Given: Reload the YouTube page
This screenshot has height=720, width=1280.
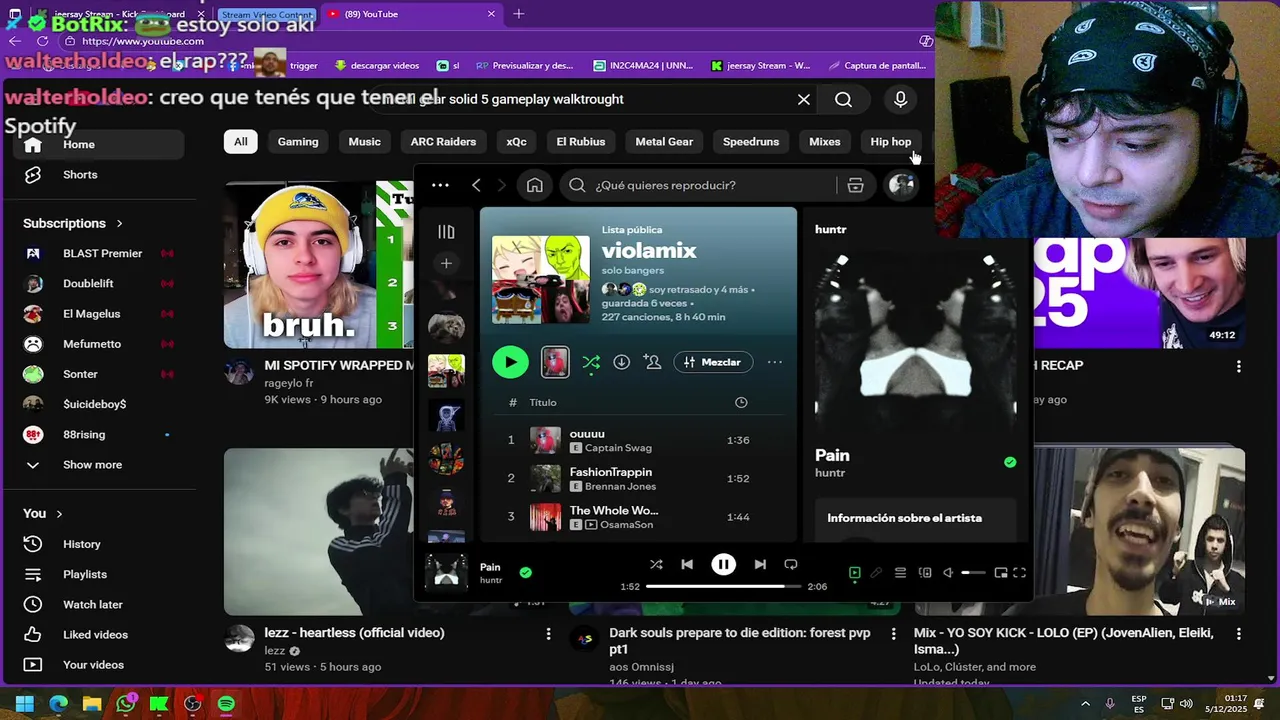Looking at the screenshot, I should (42, 41).
